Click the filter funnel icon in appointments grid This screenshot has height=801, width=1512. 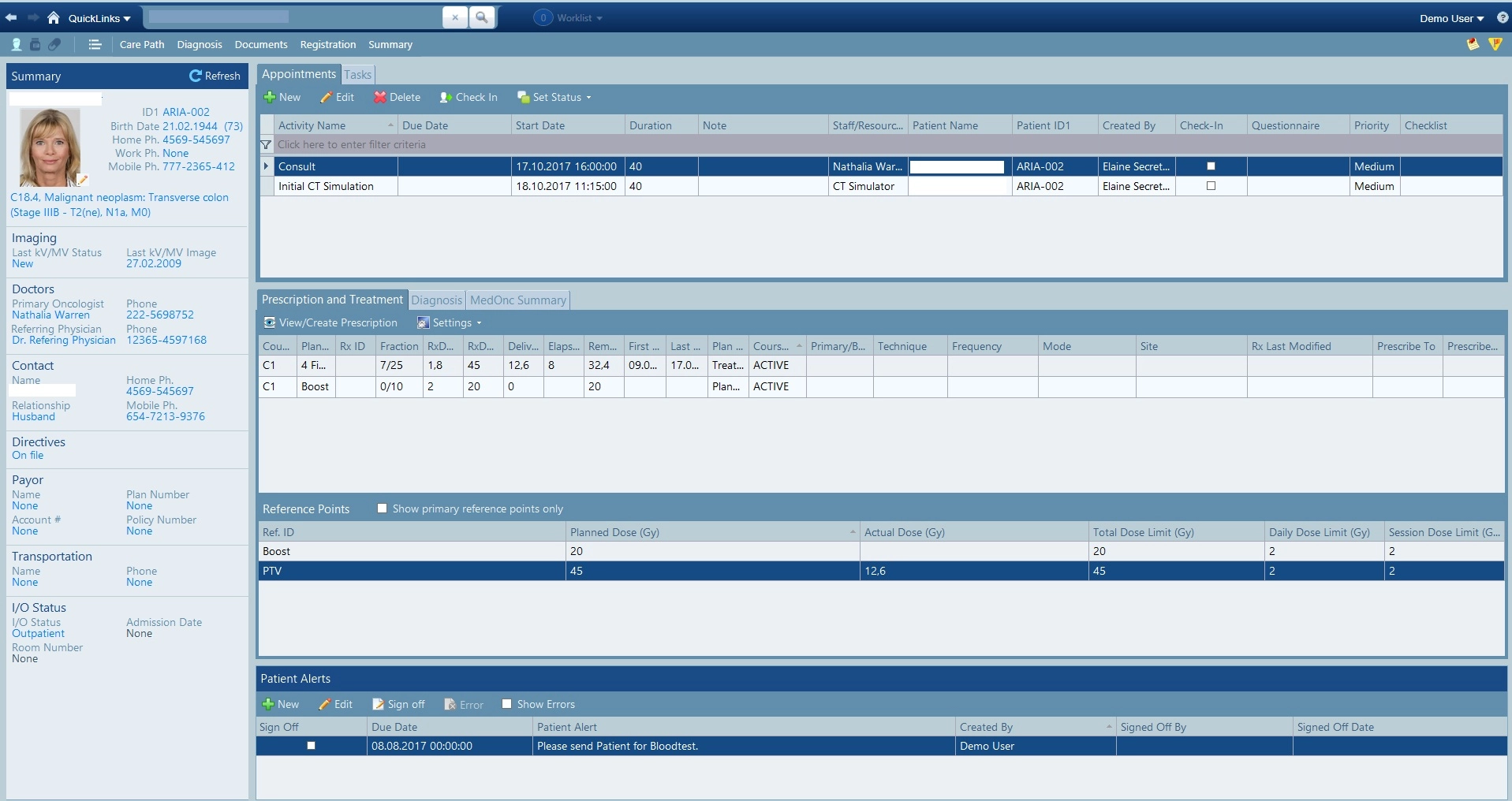266,145
